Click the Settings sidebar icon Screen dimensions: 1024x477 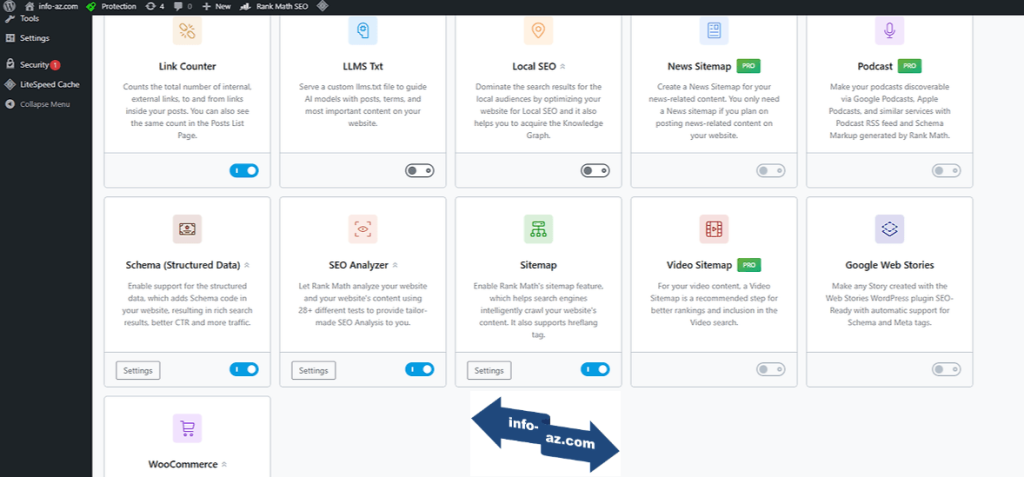10,38
